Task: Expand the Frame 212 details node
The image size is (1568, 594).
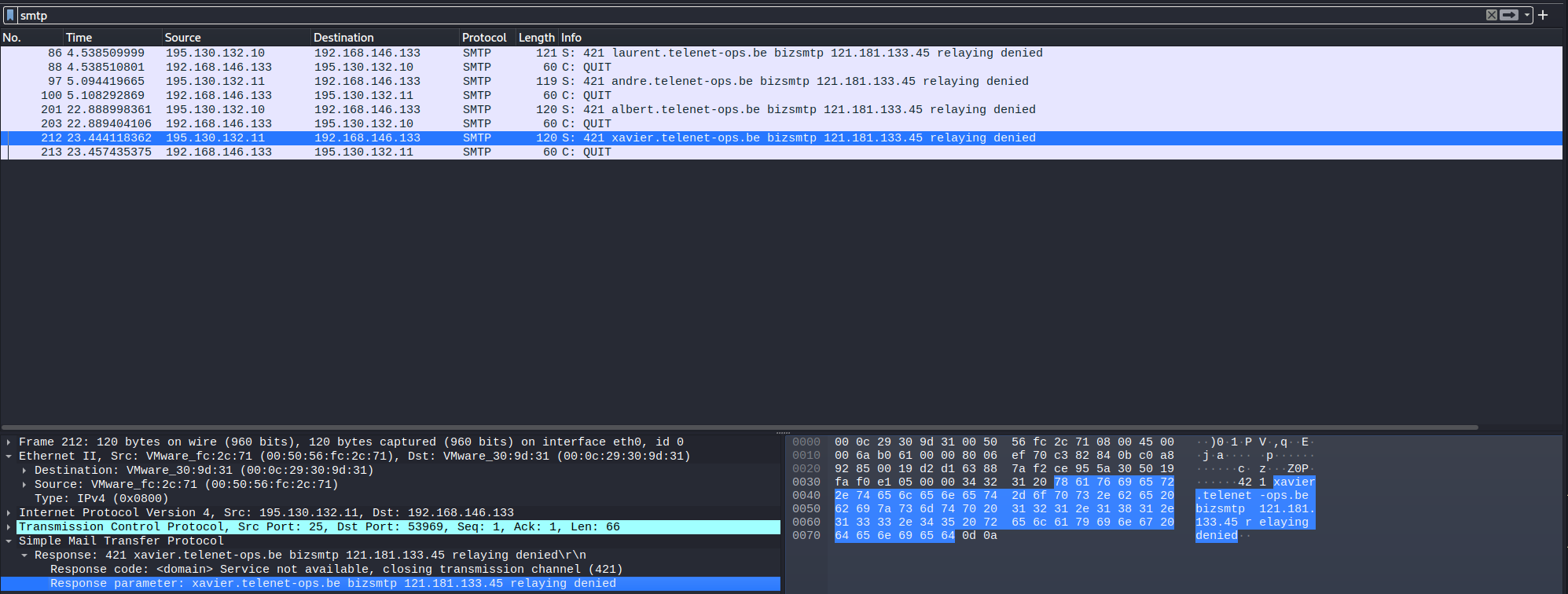Action: (x=9, y=442)
